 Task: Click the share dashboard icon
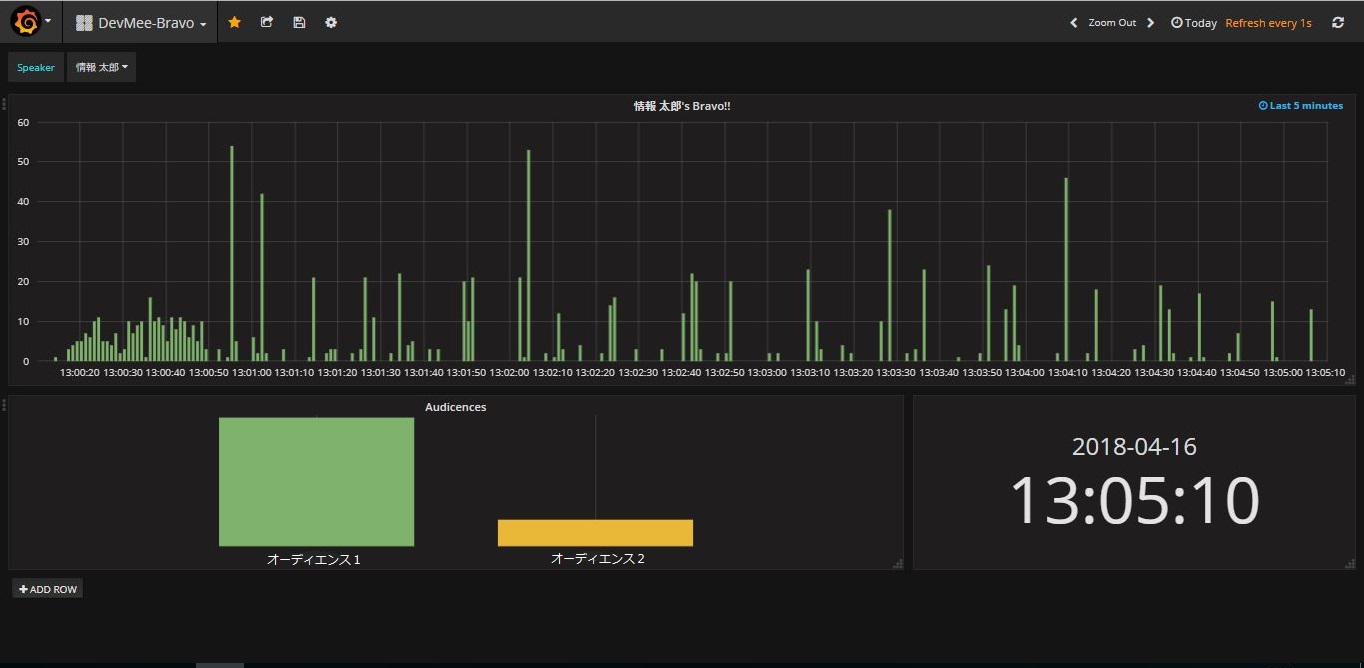tap(267, 22)
